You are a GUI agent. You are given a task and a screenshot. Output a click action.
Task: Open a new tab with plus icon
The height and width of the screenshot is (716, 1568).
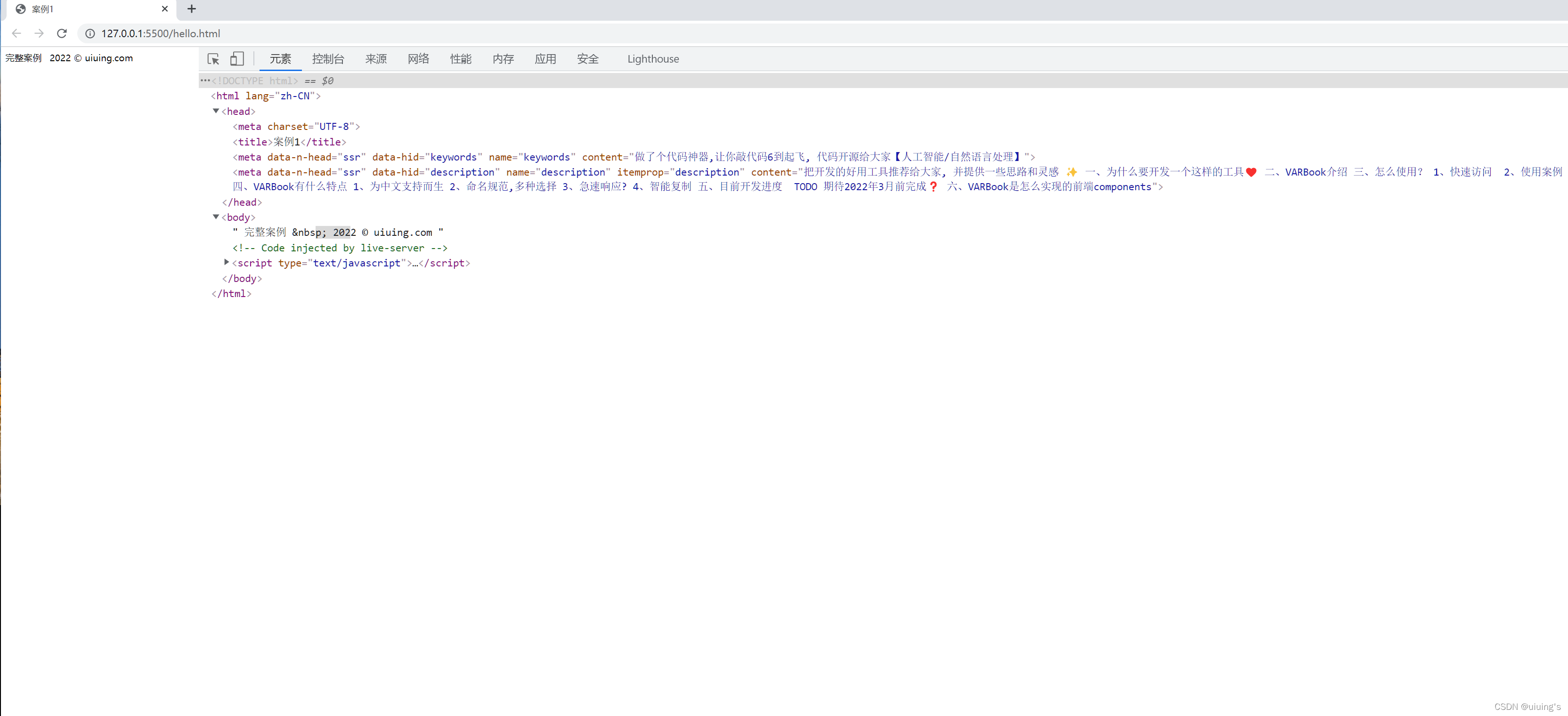pyautogui.click(x=192, y=9)
